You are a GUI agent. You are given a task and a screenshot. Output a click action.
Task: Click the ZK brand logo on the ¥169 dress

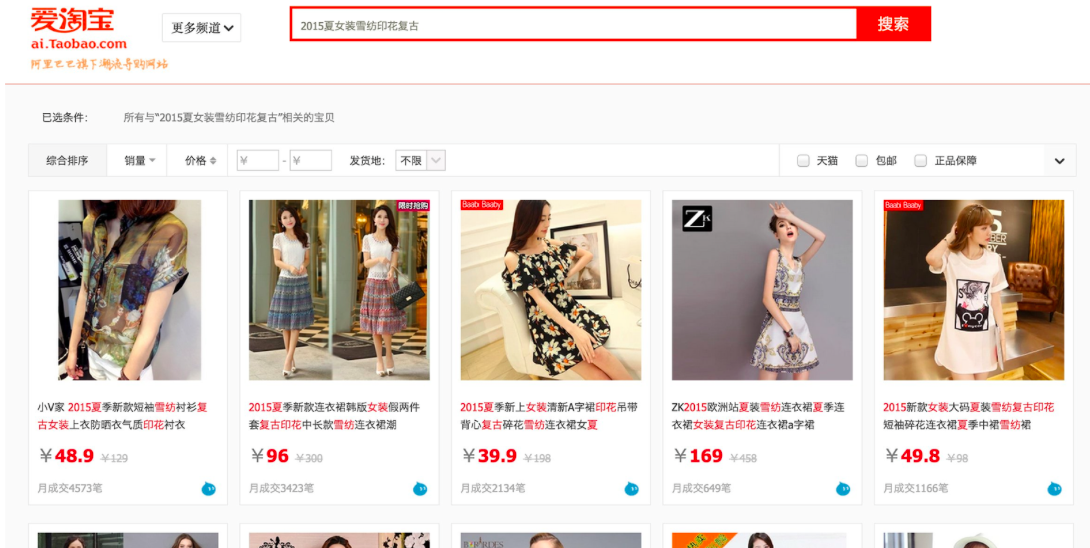pos(697,218)
